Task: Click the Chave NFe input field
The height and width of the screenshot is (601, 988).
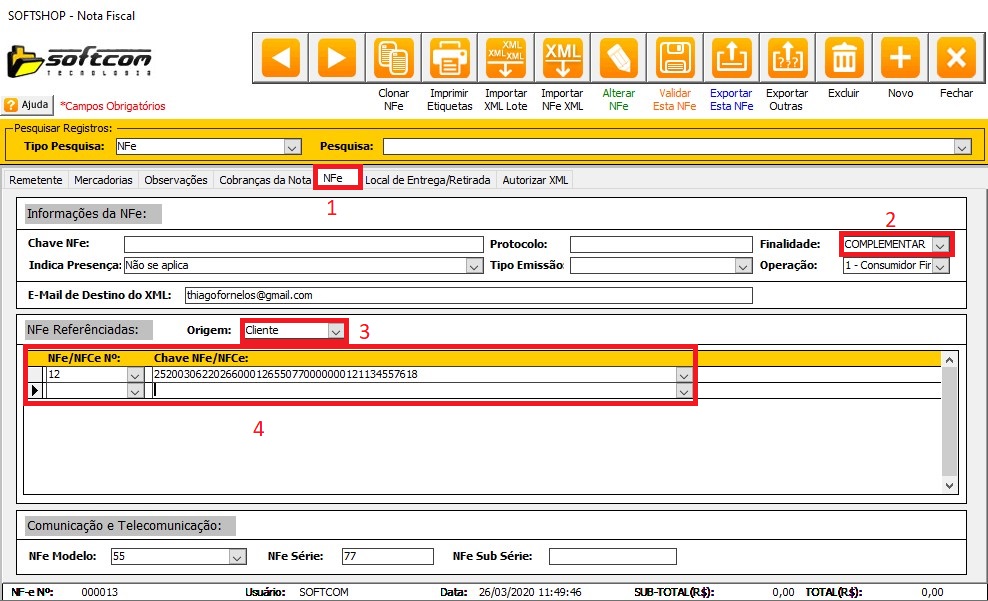Action: [x=302, y=245]
